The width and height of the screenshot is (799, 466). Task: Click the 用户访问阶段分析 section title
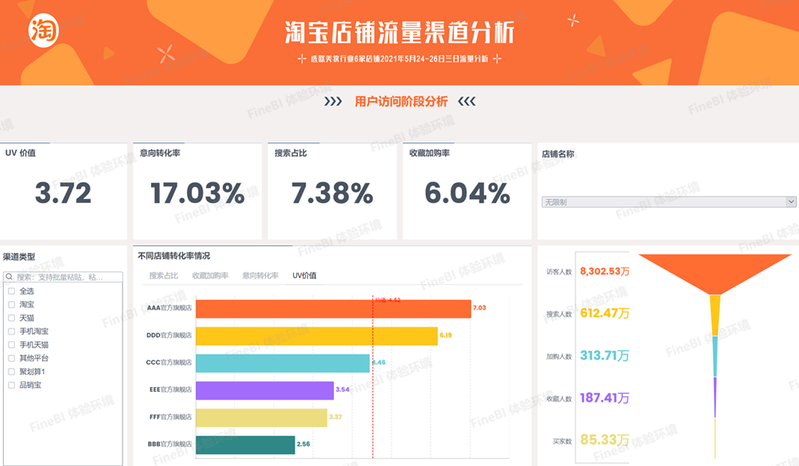(x=401, y=101)
